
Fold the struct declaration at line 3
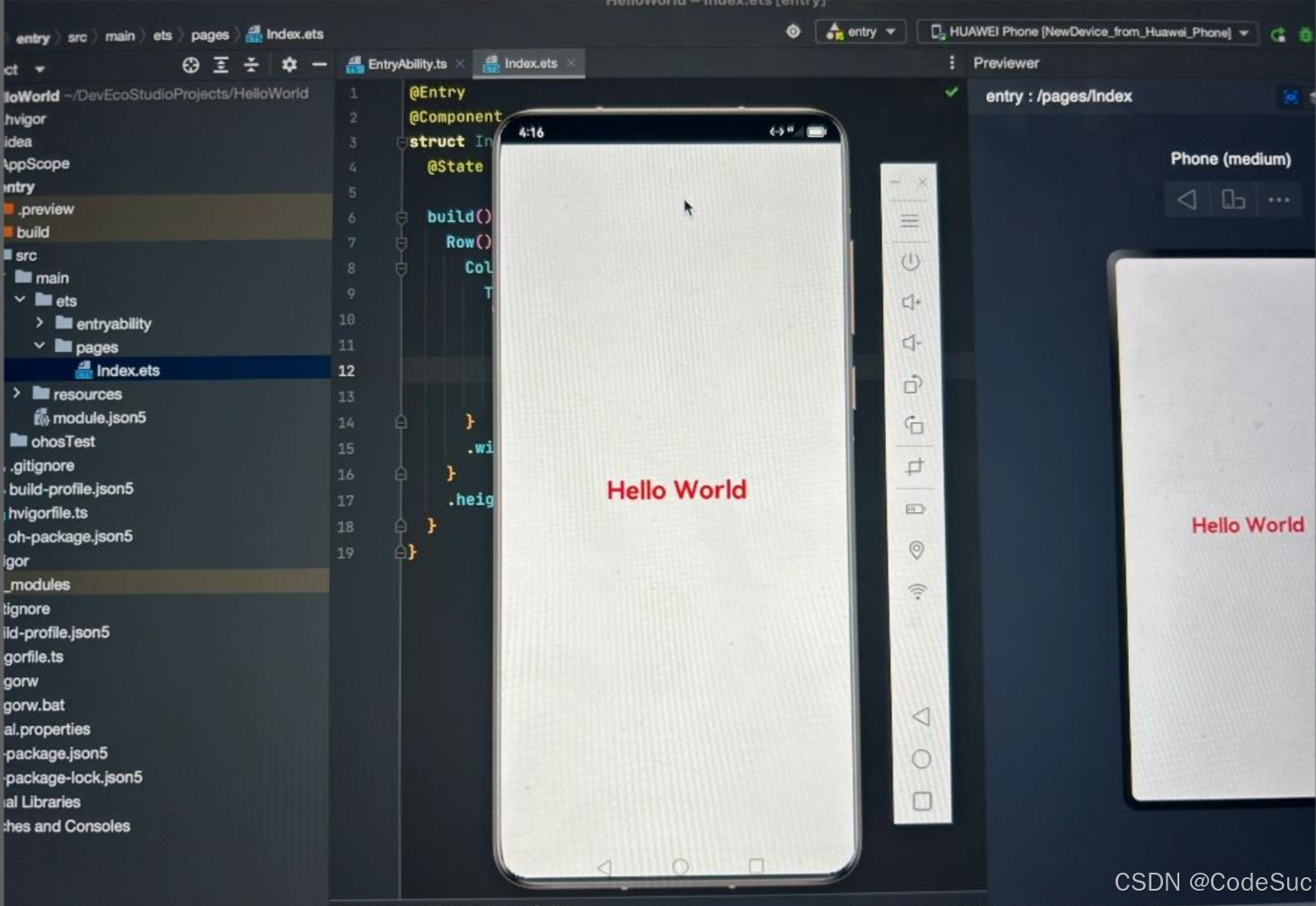tap(401, 142)
